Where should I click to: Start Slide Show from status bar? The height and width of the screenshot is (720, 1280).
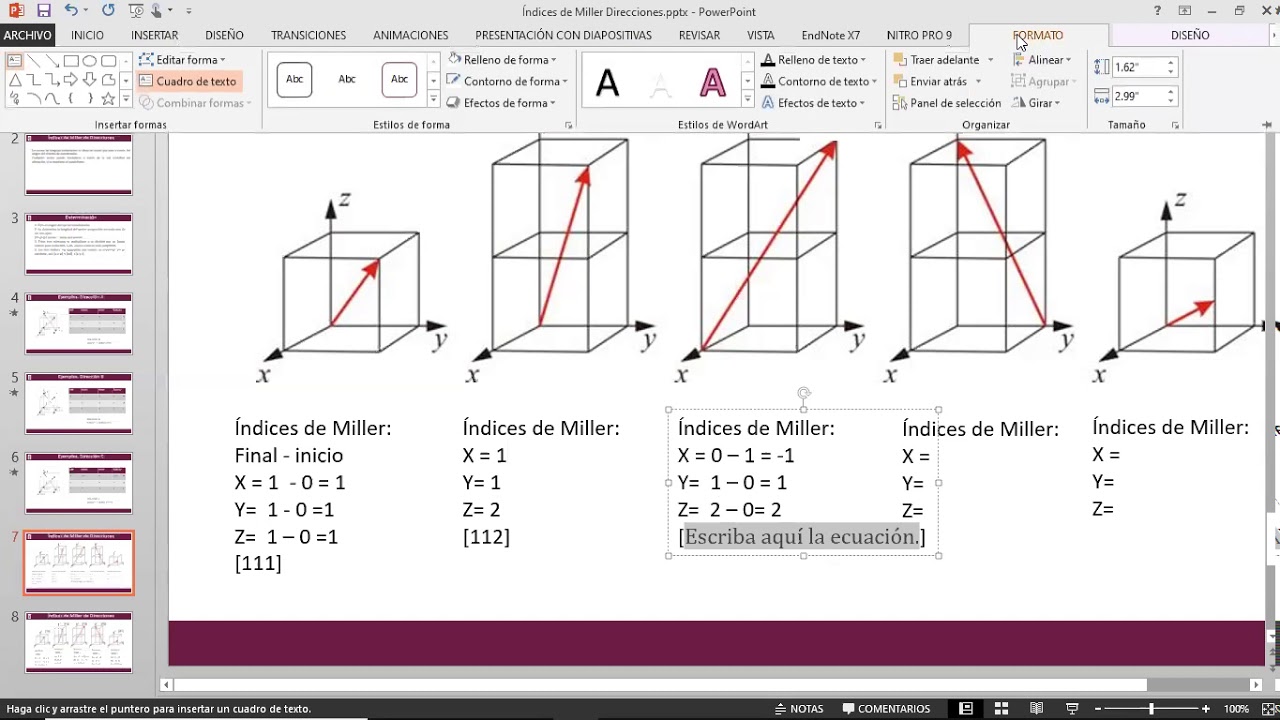tap(1072, 709)
